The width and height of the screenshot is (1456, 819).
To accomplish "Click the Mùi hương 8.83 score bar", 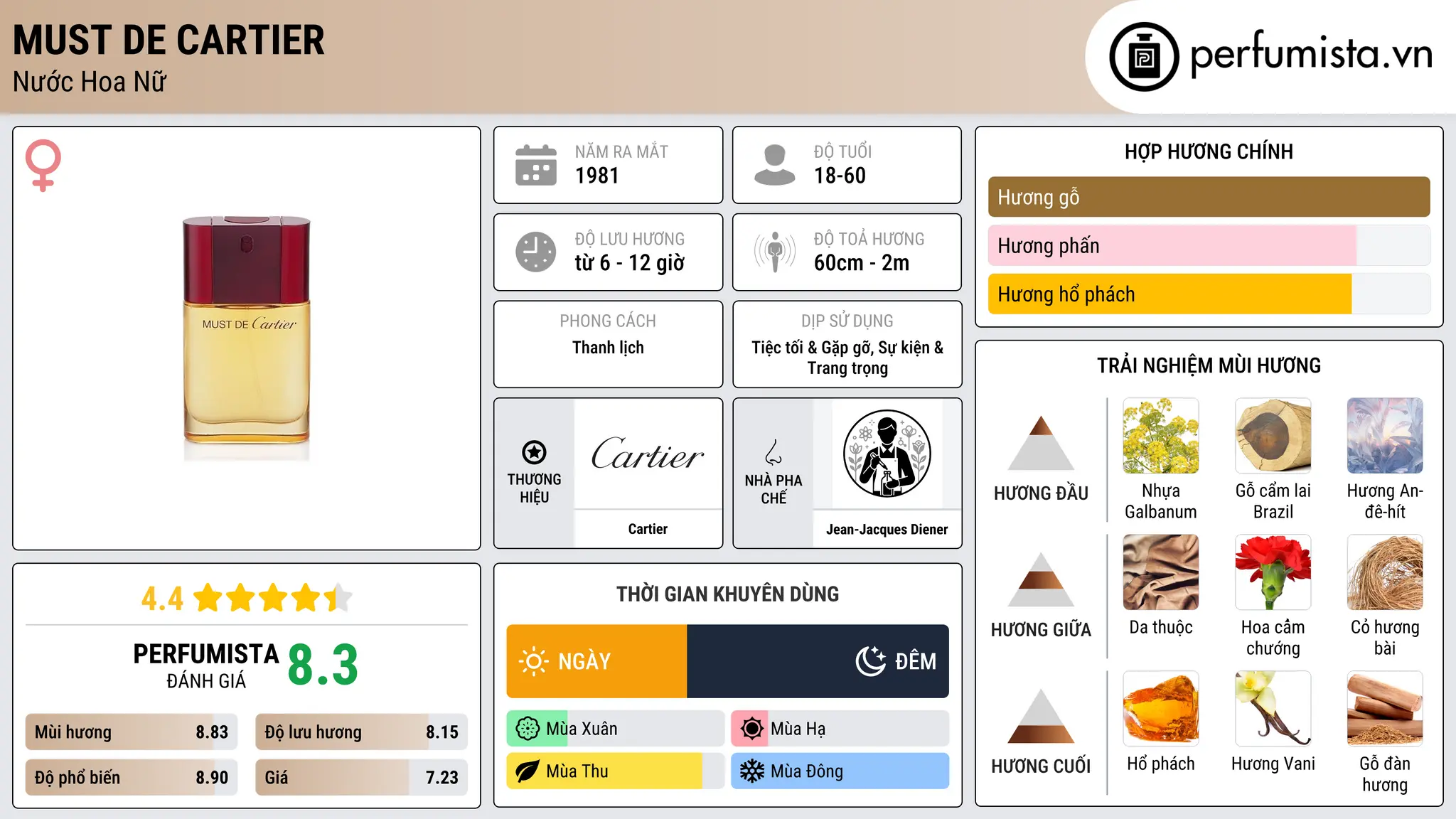I will coord(132,732).
